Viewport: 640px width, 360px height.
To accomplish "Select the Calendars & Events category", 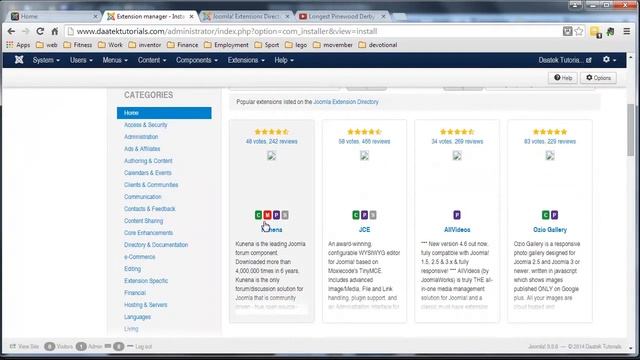I will click(x=148, y=173).
